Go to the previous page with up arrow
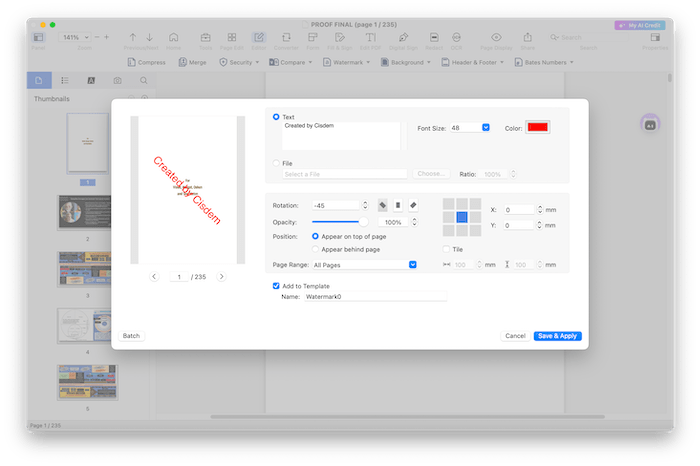Screen dimensions: 700x466 [133, 37]
